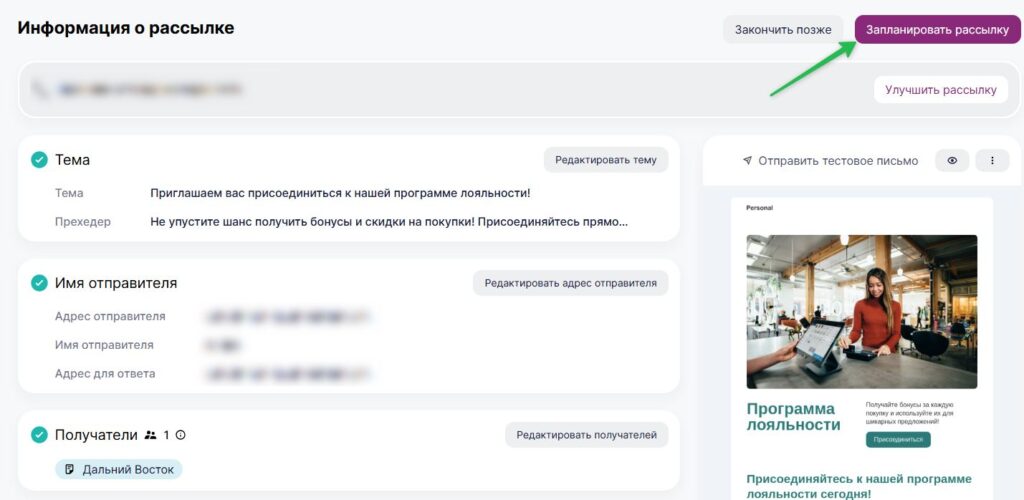Viewport: 1024px width, 500px height.
Task: Click the green checkmark next to Имя отправителя
Action: [39, 283]
